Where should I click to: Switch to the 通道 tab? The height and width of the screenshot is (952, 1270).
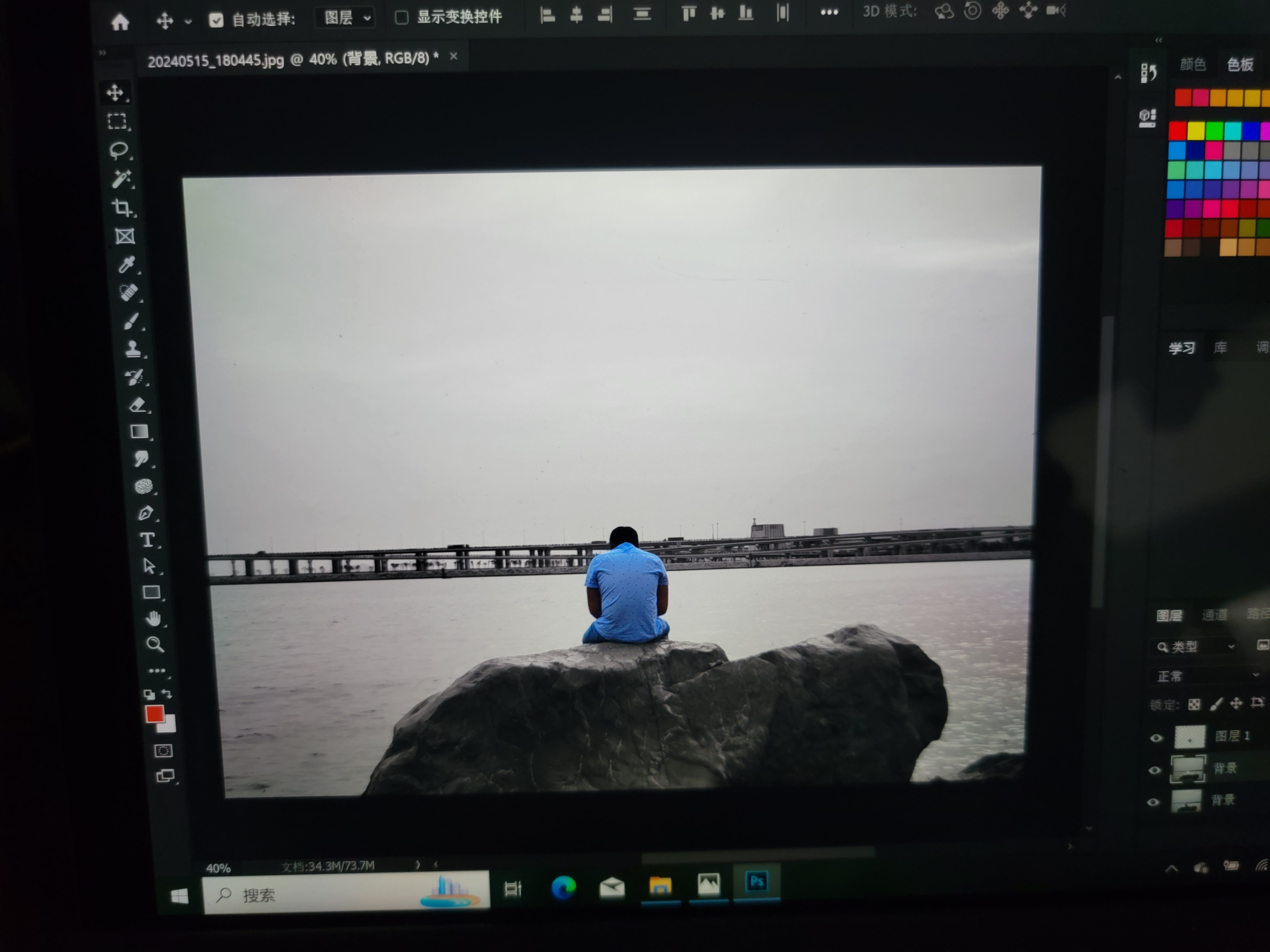coord(1214,615)
